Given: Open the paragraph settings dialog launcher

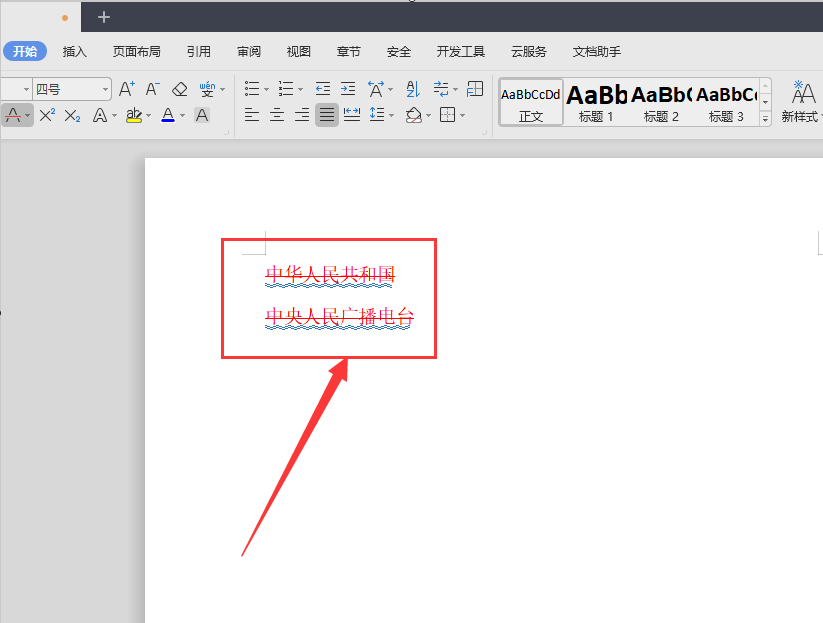Looking at the screenshot, I should tap(484, 133).
